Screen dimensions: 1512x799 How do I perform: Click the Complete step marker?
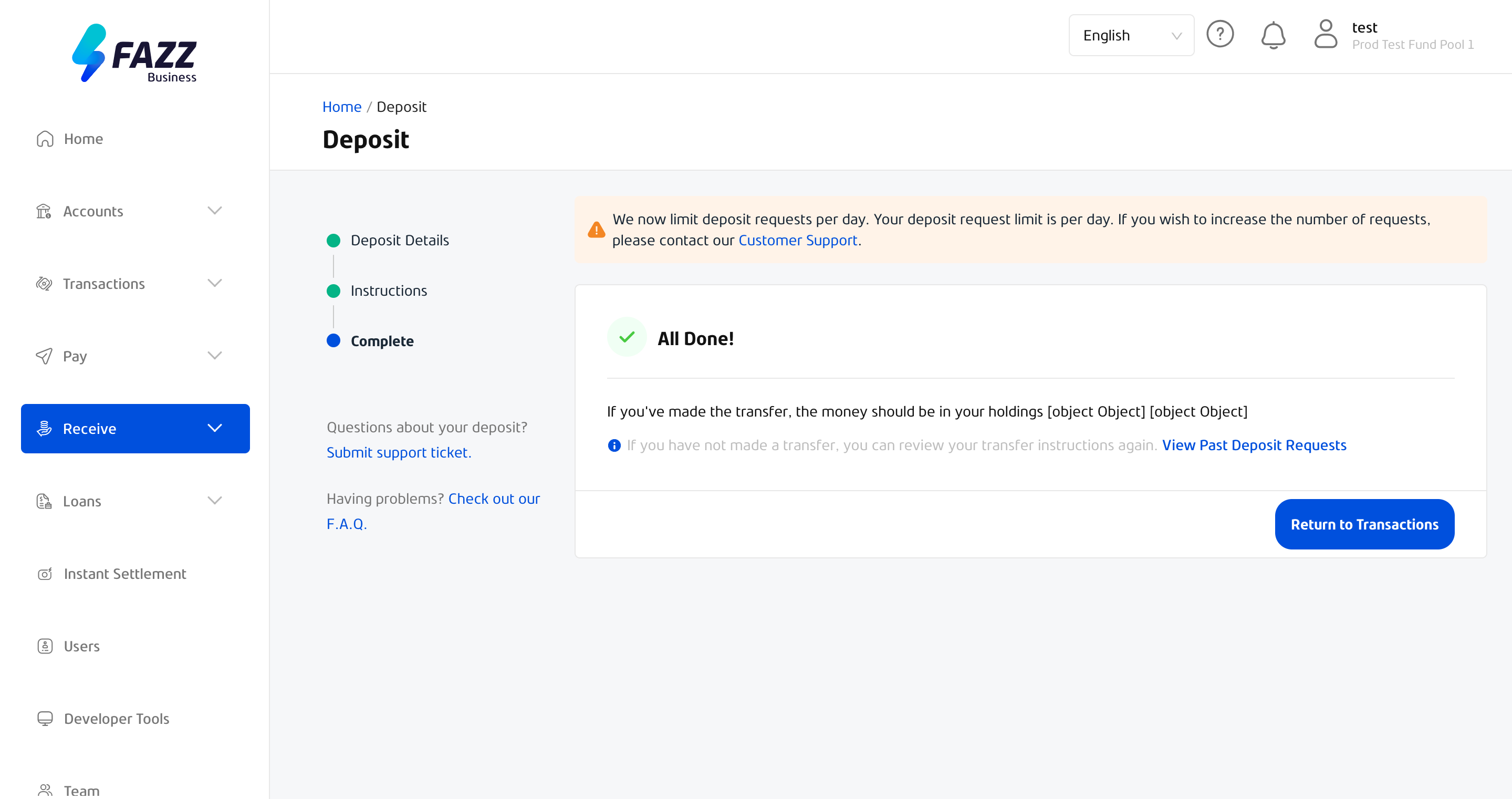coord(333,340)
